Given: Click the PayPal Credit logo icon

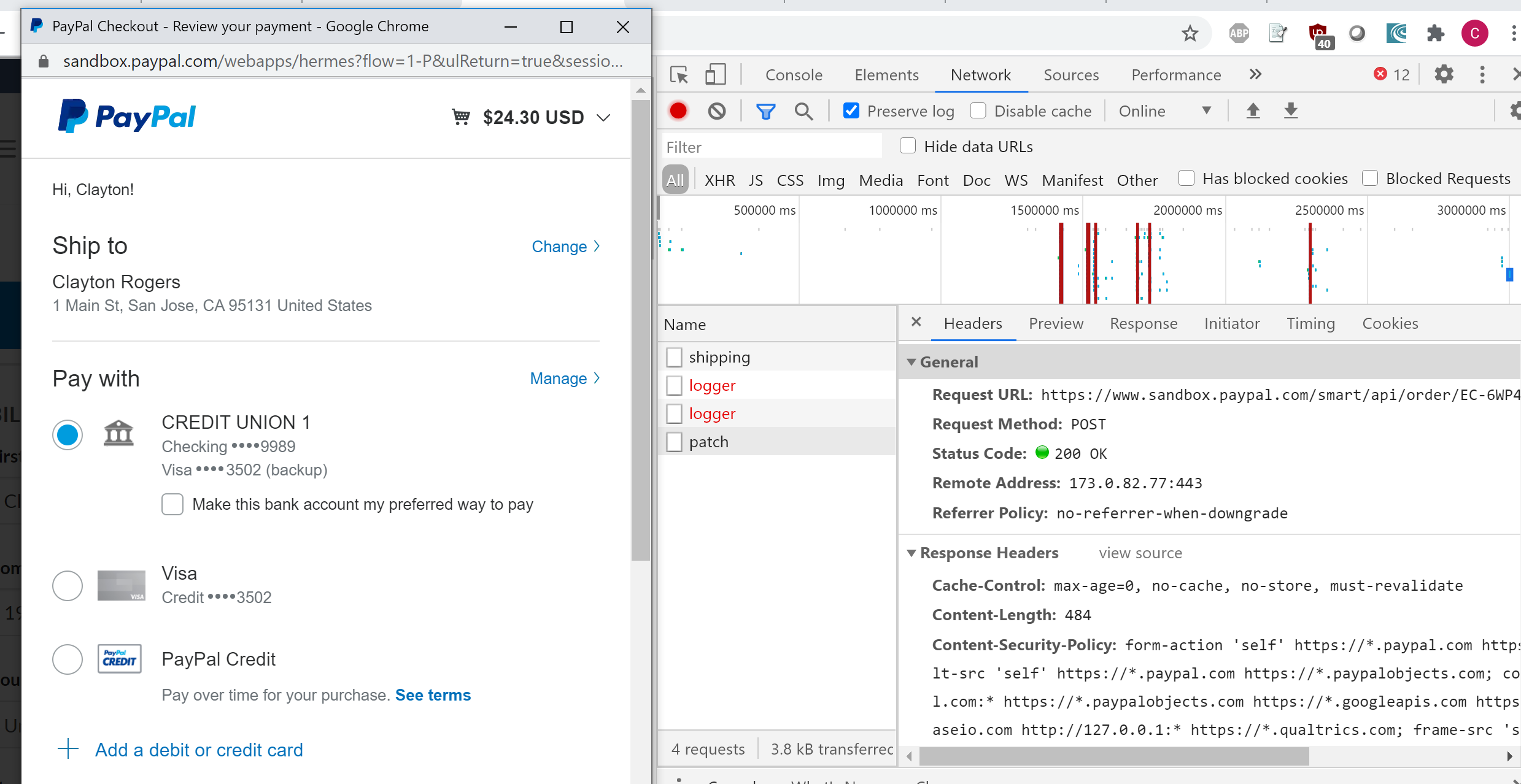Looking at the screenshot, I should click(120, 659).
